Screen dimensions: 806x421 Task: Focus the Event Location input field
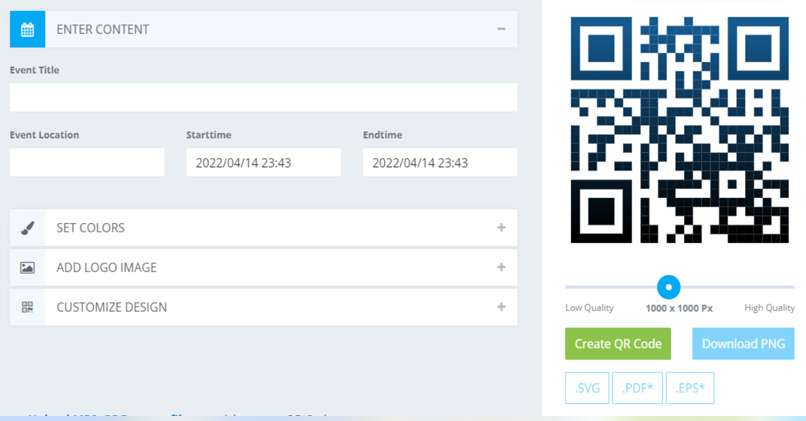click(x=87, y=162)
